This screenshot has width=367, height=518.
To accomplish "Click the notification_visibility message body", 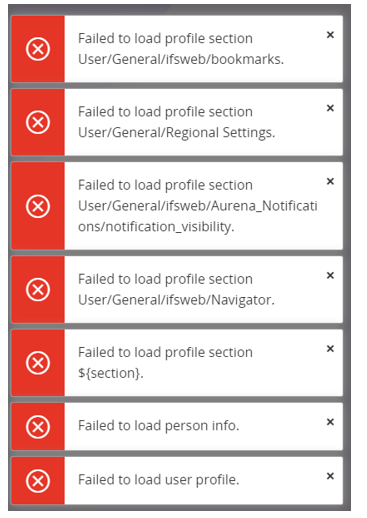I will pyautogui.click(x=197, y=206).
